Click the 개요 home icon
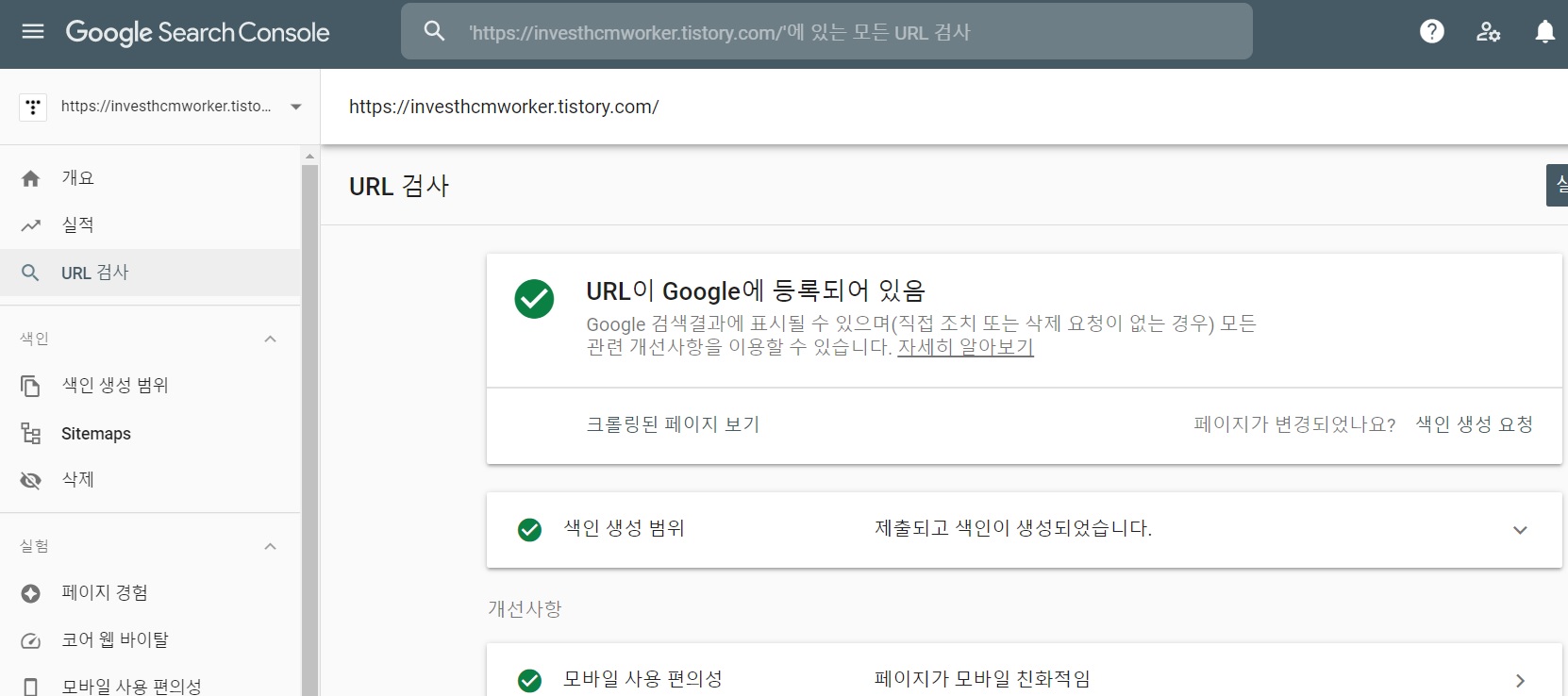 click(31, 178)
